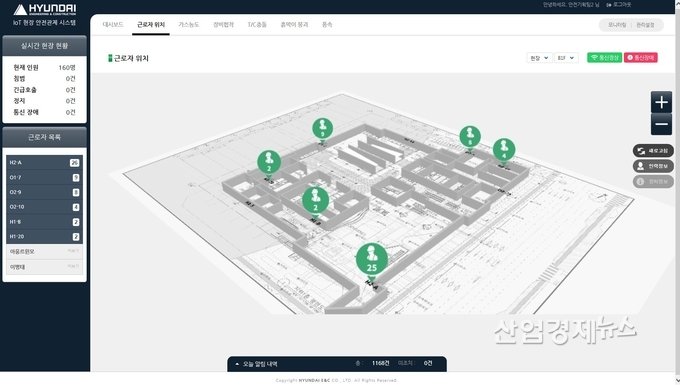Click the greyed-out info circle button
This screenshot has height=385, width=680.
653,181
